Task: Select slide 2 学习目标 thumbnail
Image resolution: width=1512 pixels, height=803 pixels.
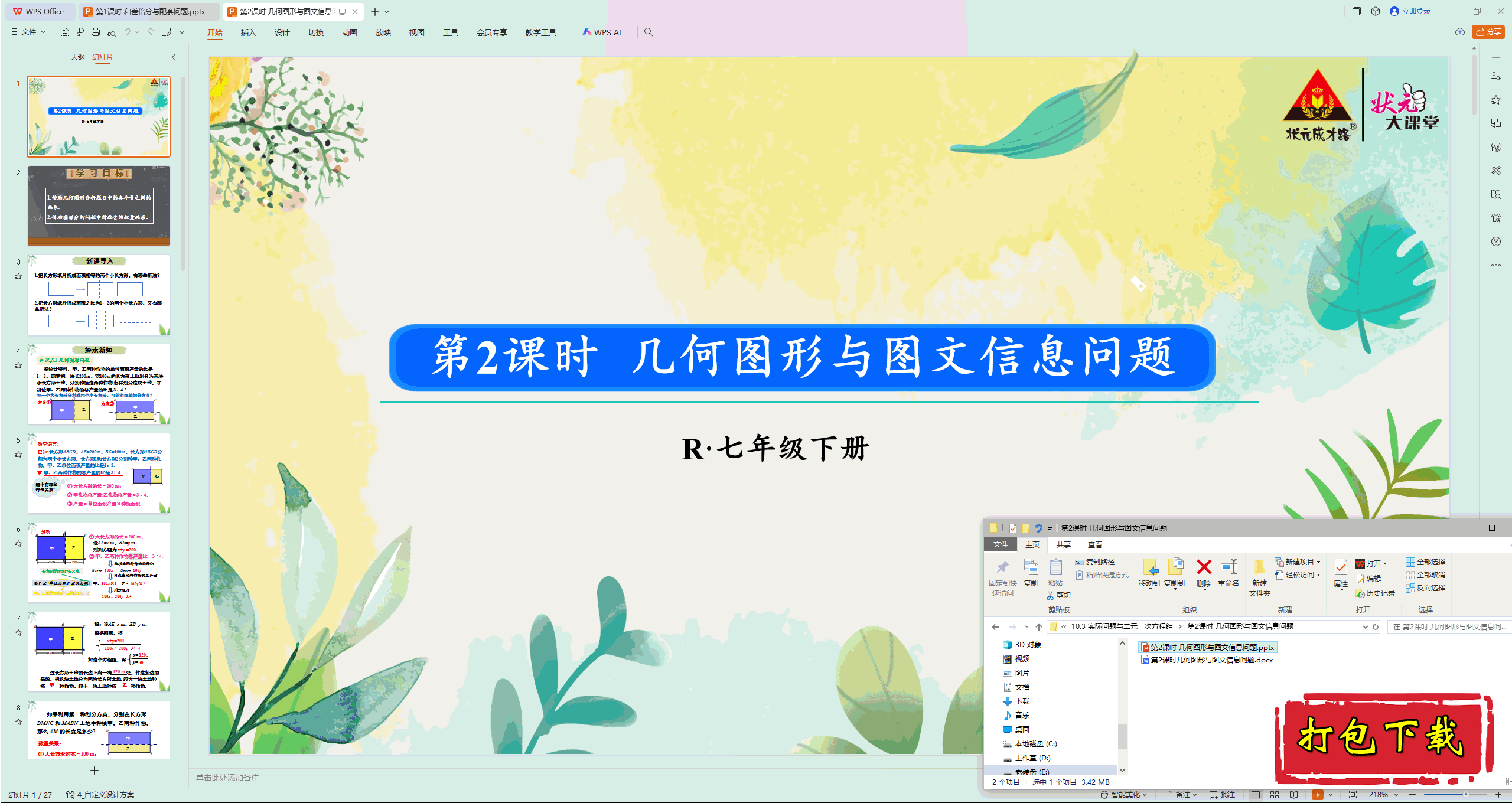Action: (x=99, y=205)
